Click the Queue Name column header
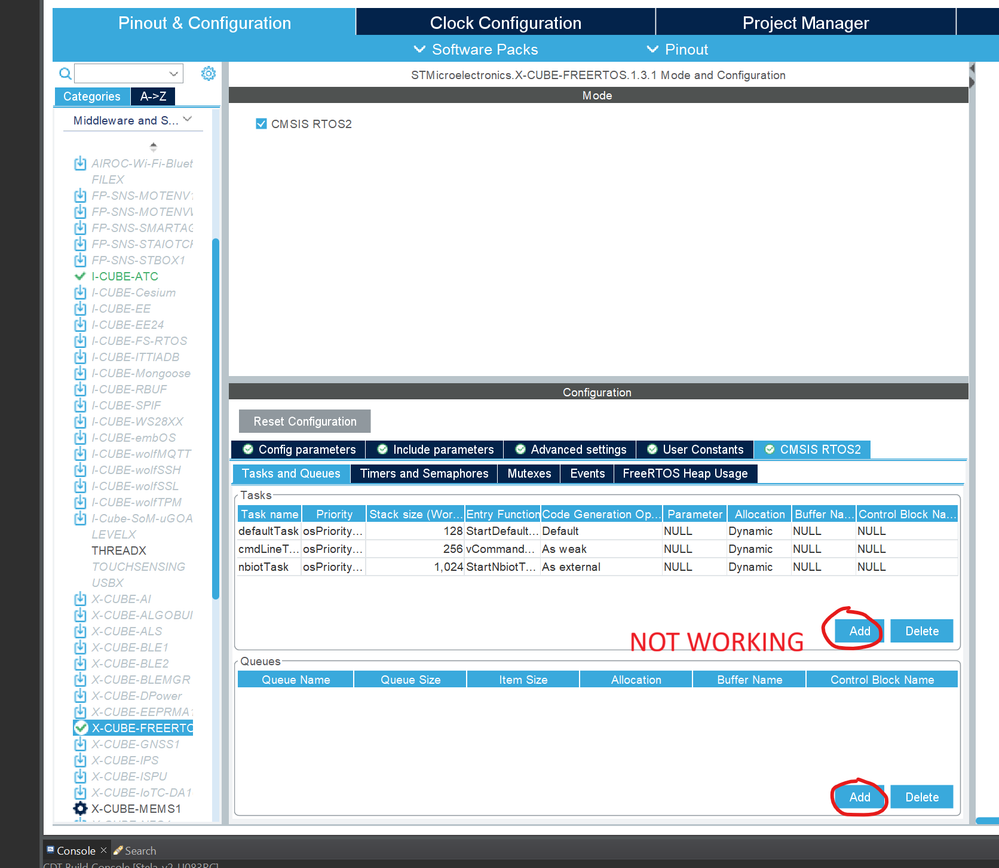The image size is (999, 868). [296, 680]
